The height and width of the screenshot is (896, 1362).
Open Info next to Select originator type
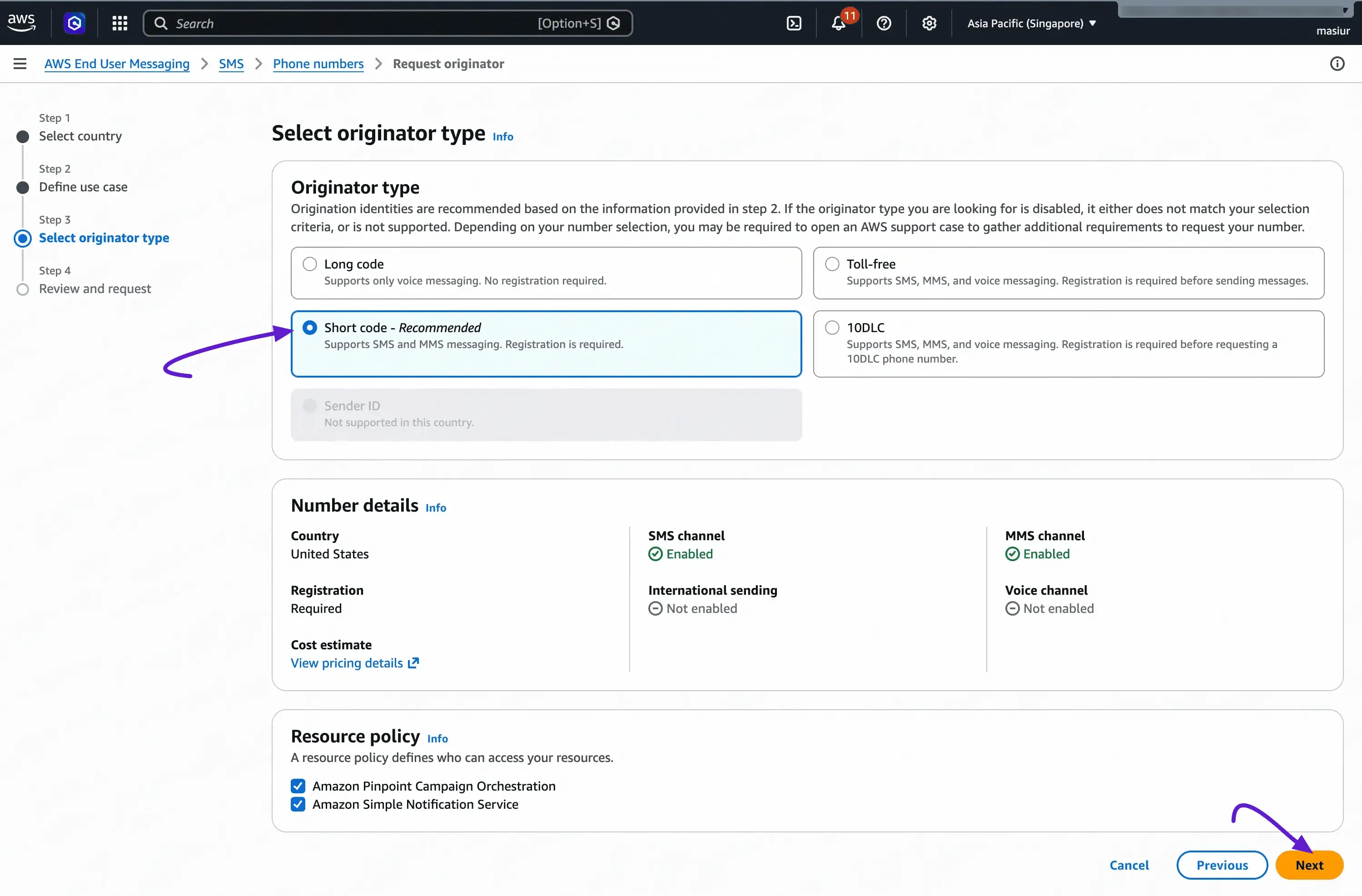tap(503, 136)
